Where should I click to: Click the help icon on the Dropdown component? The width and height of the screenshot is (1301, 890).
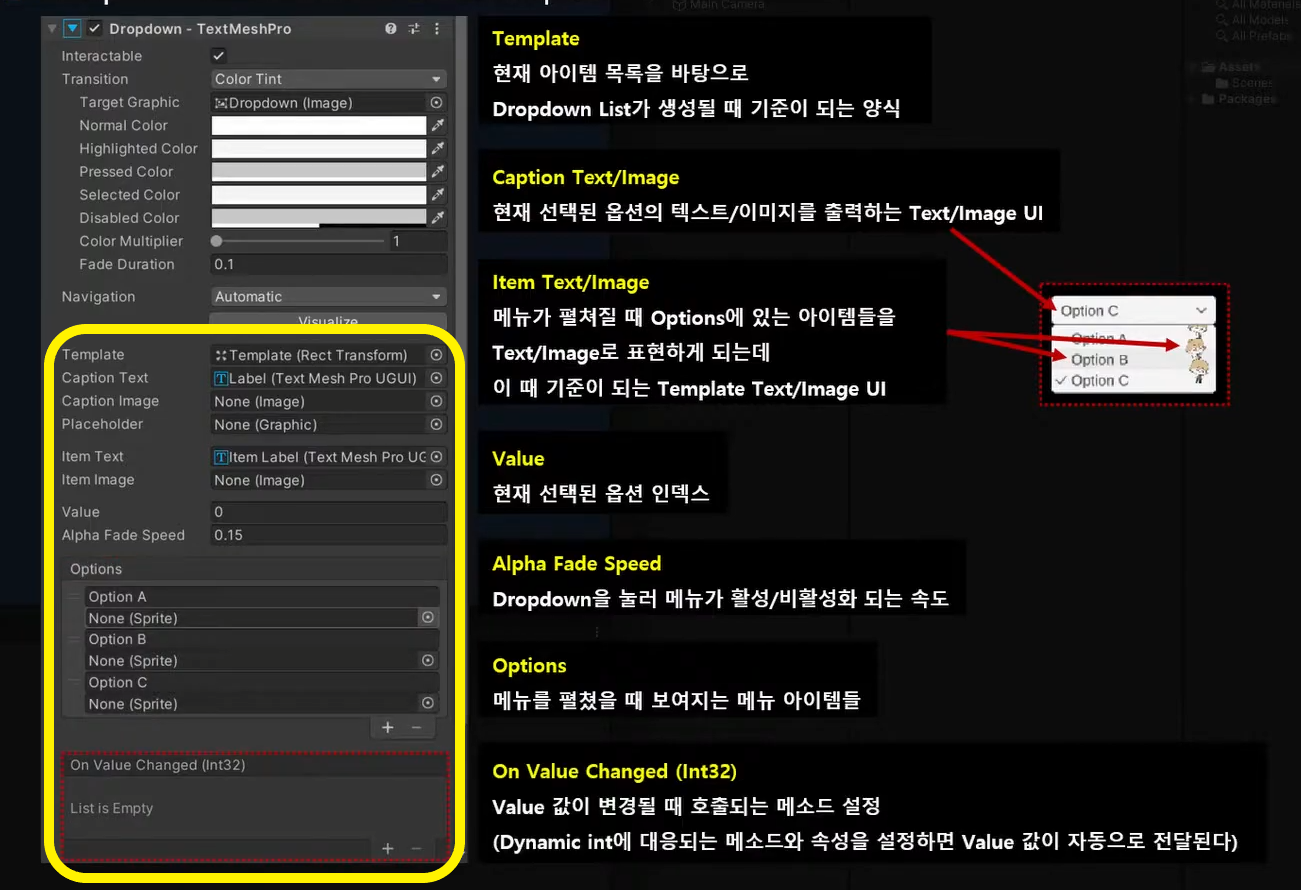pyautogui.click(x=390, y=29)
